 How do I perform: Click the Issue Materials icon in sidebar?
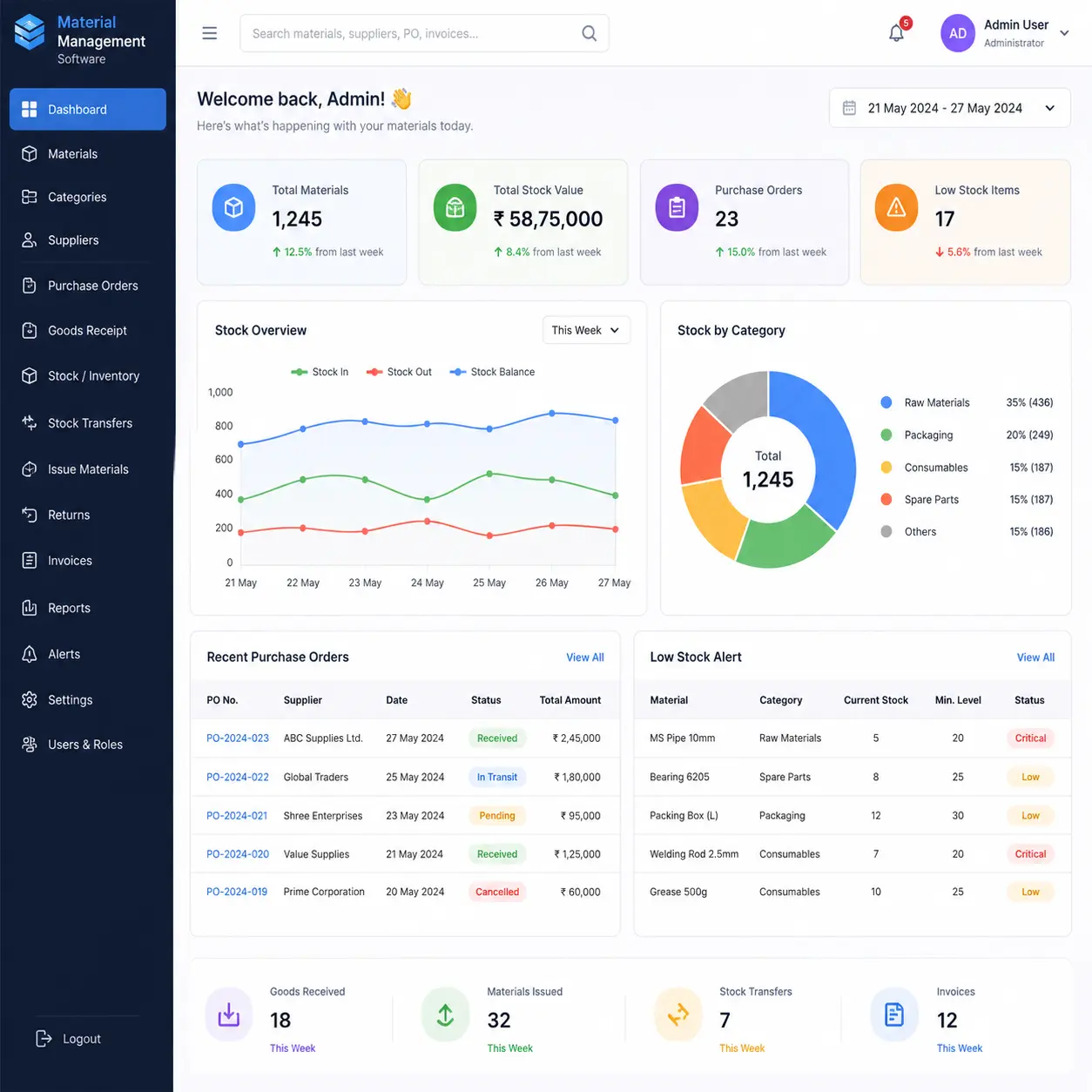30,468
